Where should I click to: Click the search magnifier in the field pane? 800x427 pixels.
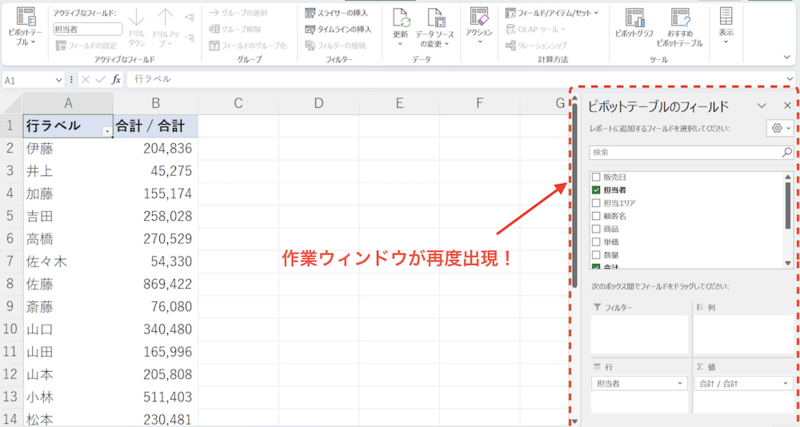click(787, 152)
